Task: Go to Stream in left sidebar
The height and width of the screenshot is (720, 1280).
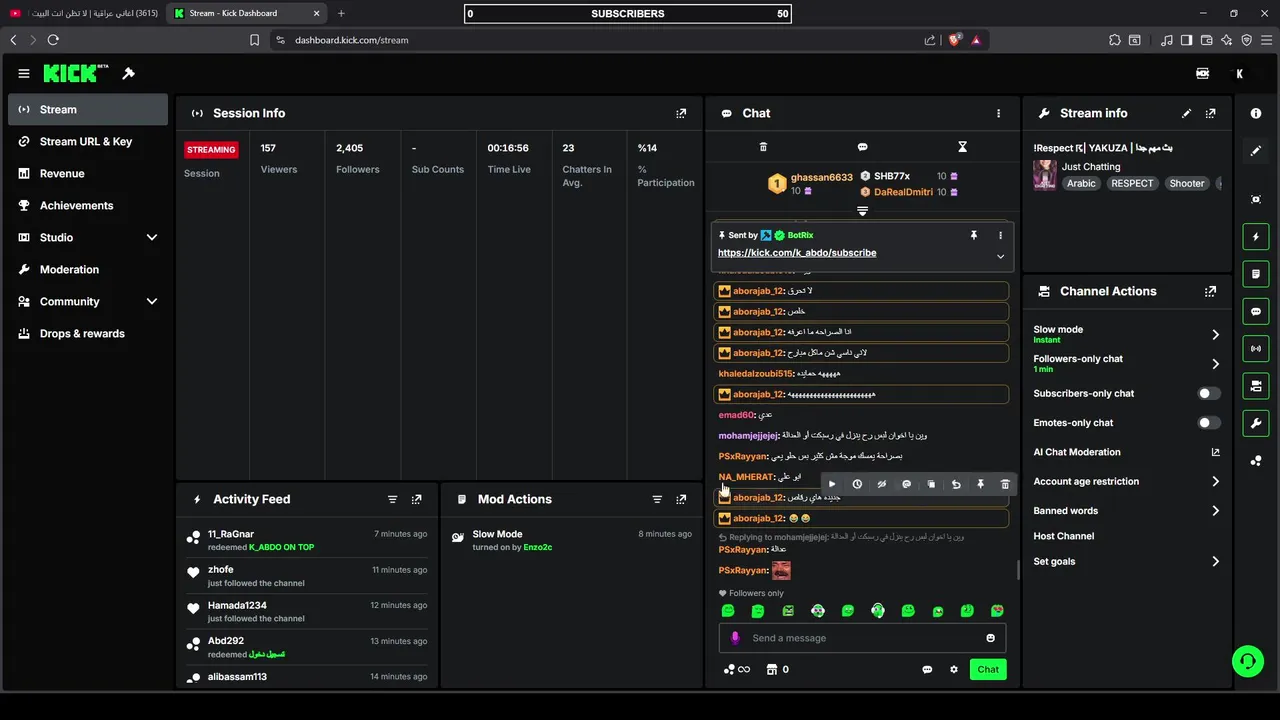Action: click(x=88, y=109)
